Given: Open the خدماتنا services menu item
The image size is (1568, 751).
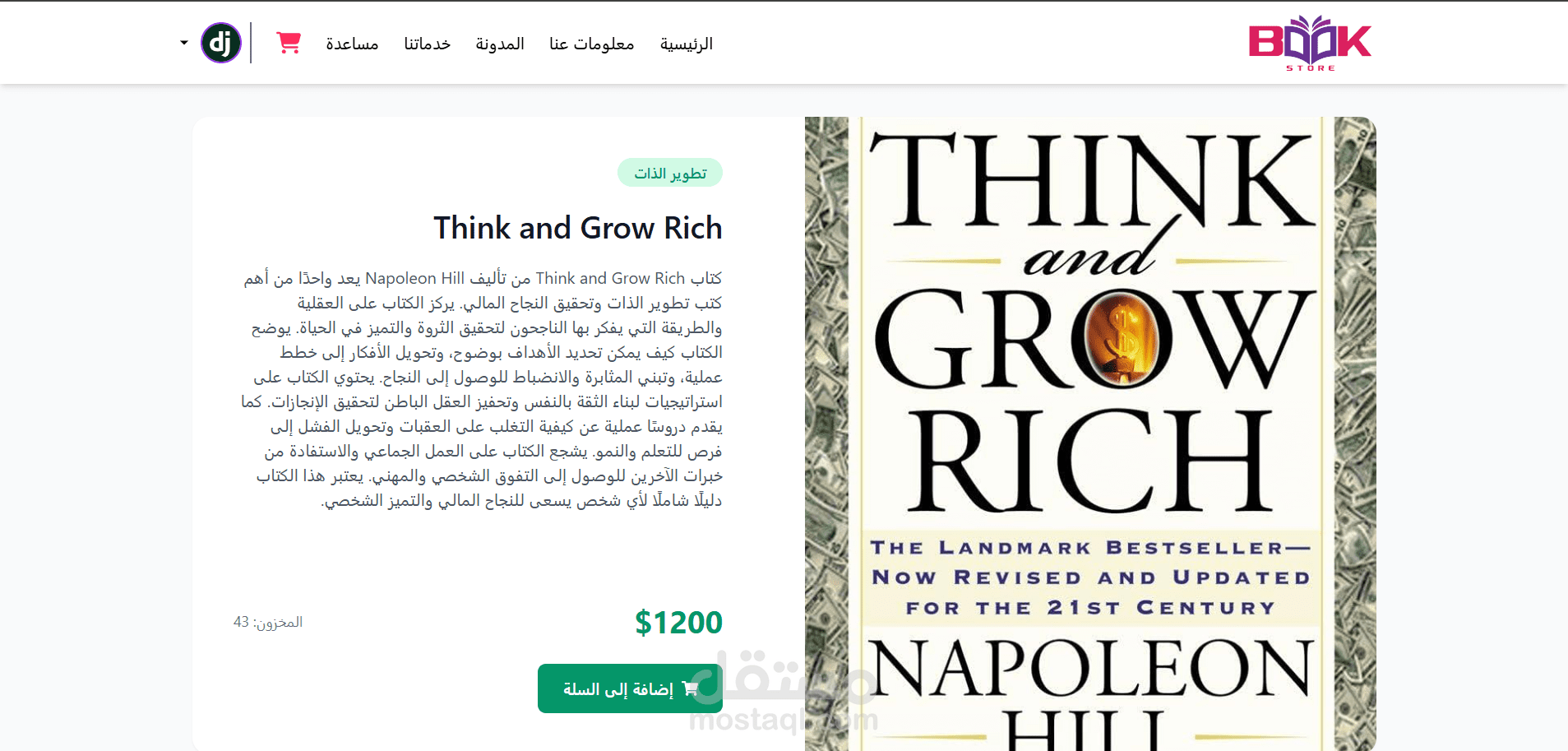Looking at the screenshot, I should (x=428, y=44).
